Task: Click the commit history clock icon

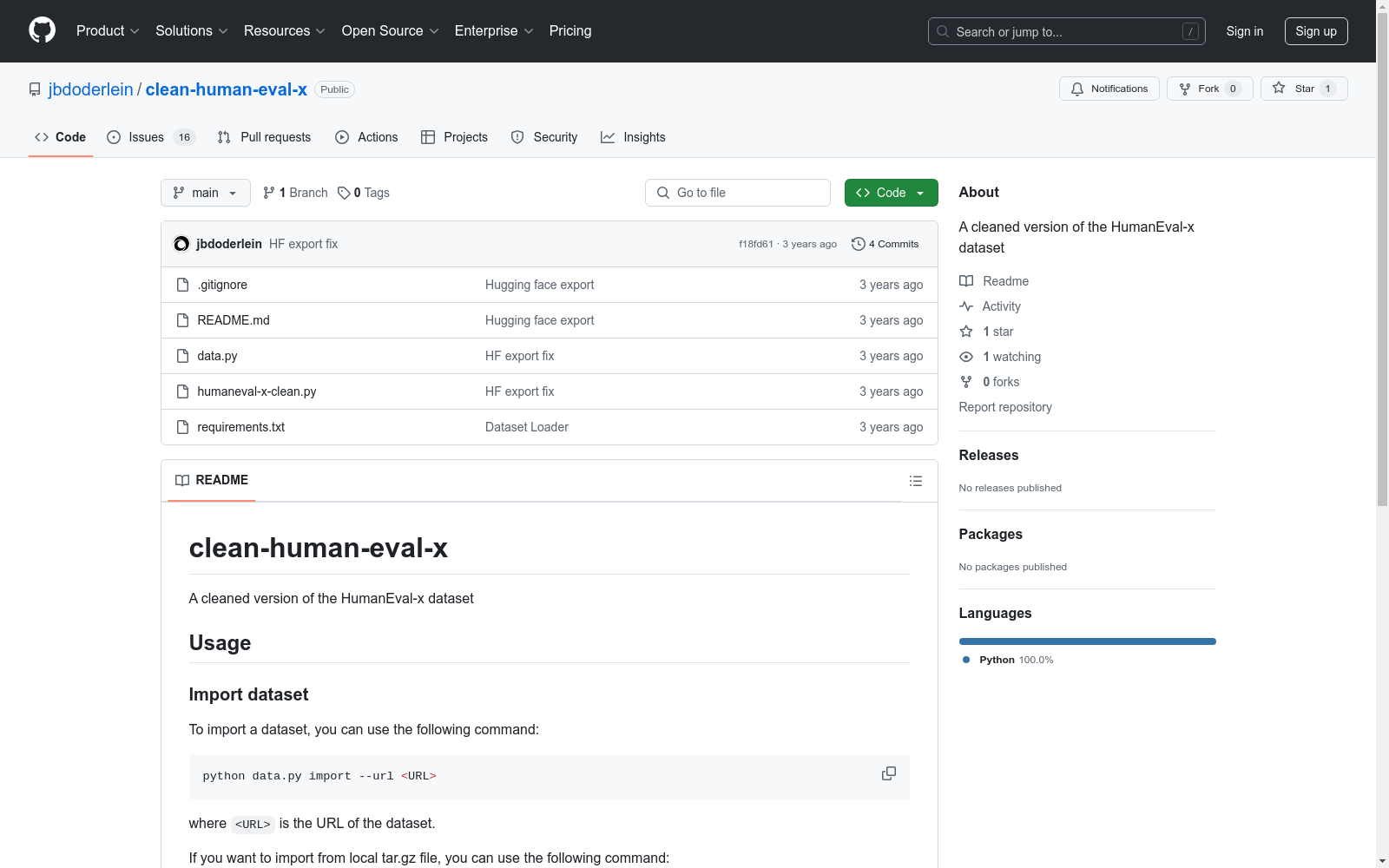Action: (859, 244)
